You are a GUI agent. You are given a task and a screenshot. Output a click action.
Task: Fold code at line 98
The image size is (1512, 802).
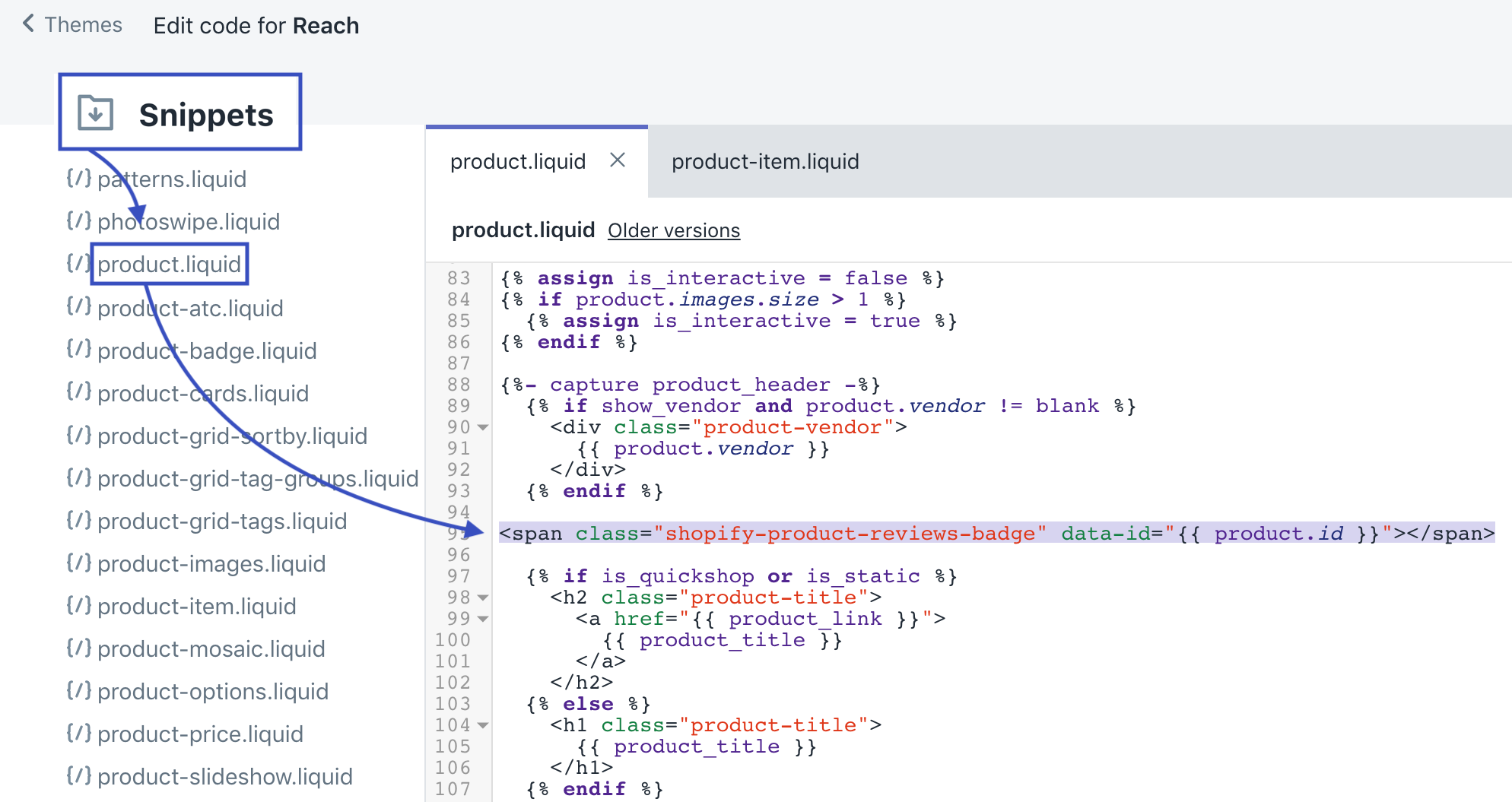tap(483, 598)
